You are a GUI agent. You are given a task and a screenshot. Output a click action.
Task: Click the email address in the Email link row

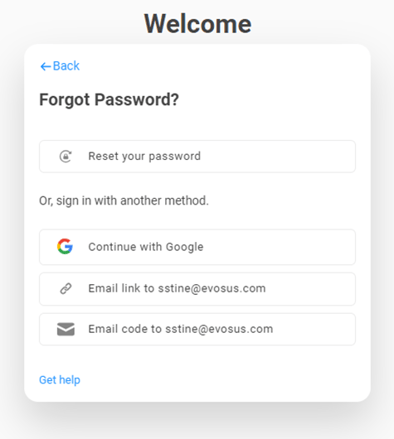click(x=212, y=288)
